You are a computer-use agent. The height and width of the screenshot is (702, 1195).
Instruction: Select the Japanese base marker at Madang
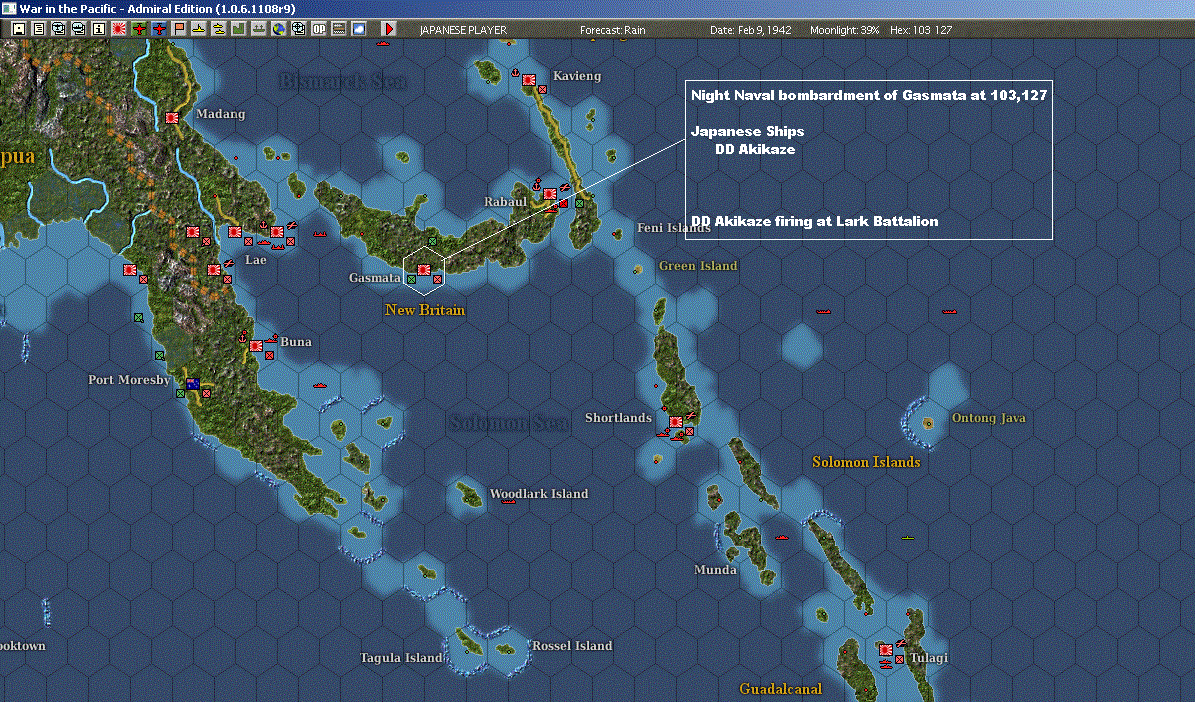(172, 118)
